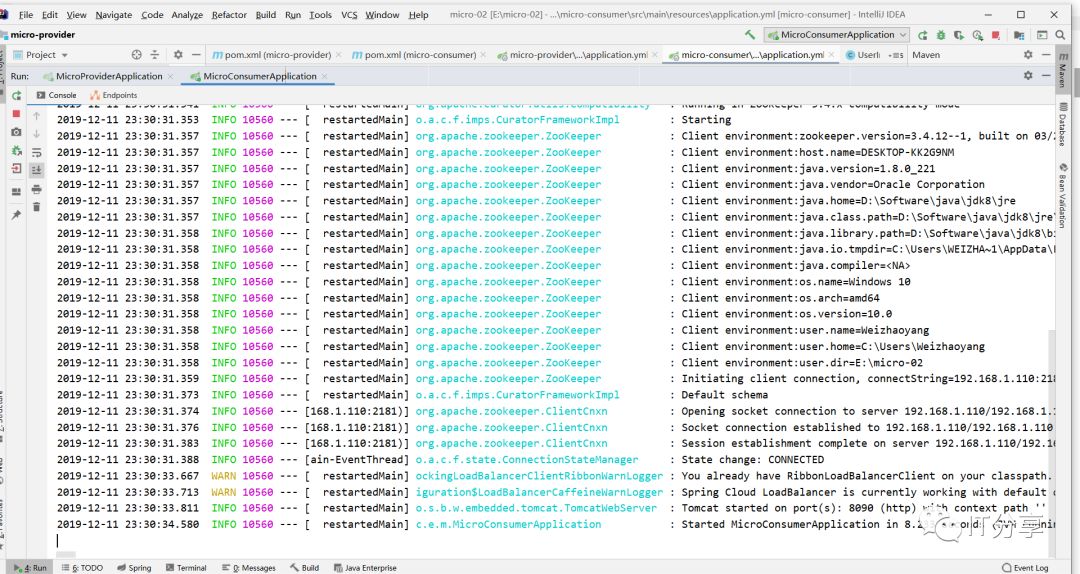Image resolution: width=1080 pixels, height=574 pixels.
Task: Open the VCS menu
Action: coord(349,14)
